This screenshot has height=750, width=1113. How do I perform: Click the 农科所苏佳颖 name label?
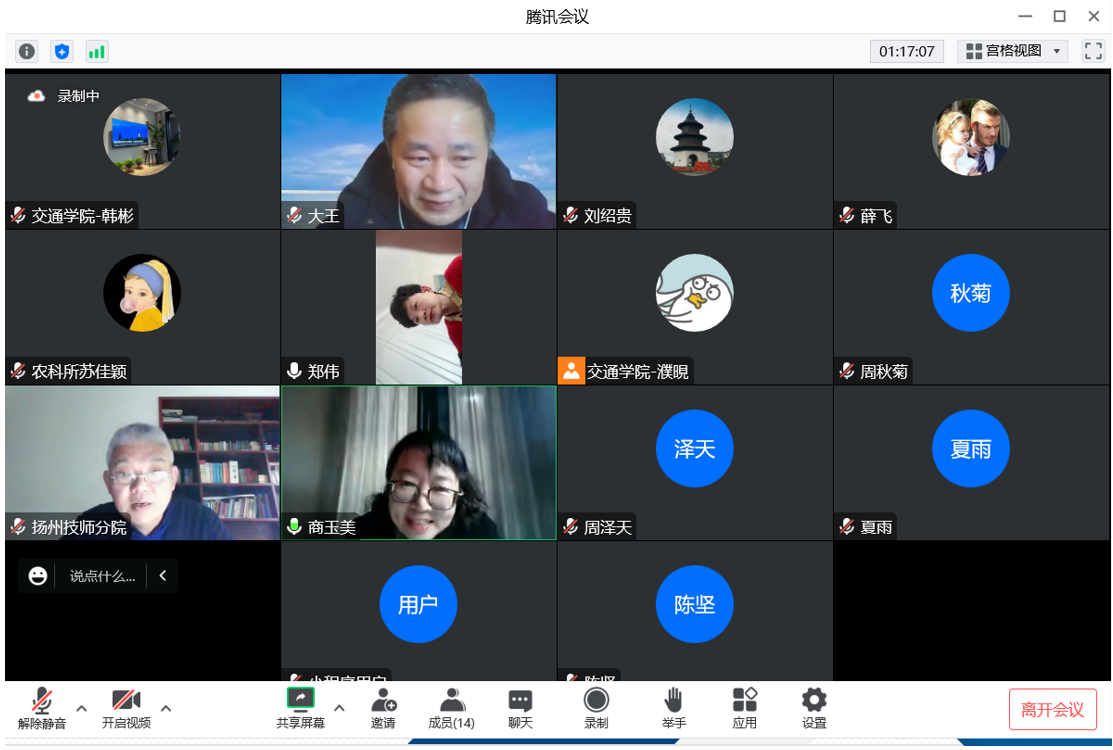(79, 372)
